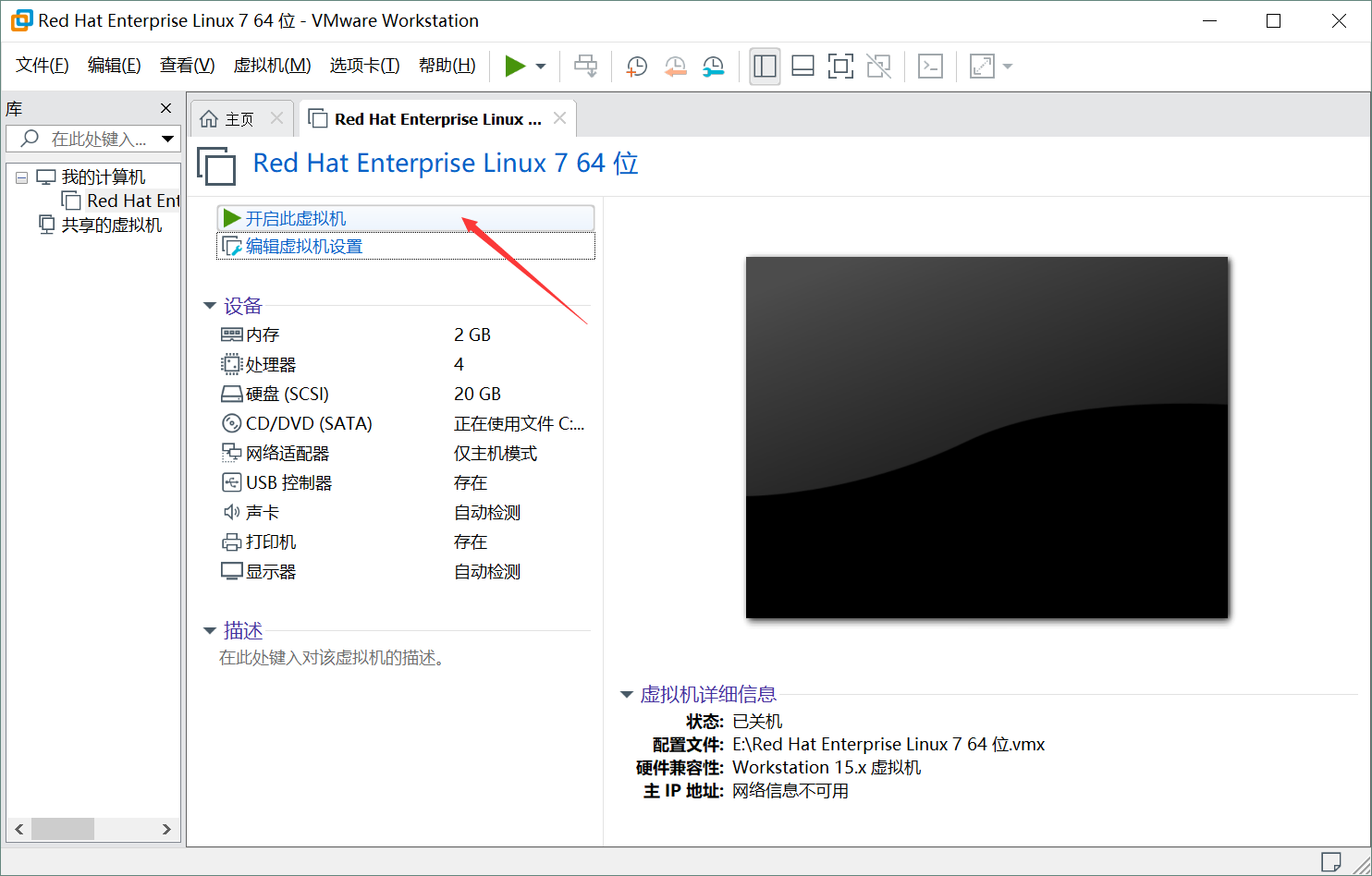Collapse the 我的计算机 tree node
1372x876 pixels.
(x=22, y=177)
